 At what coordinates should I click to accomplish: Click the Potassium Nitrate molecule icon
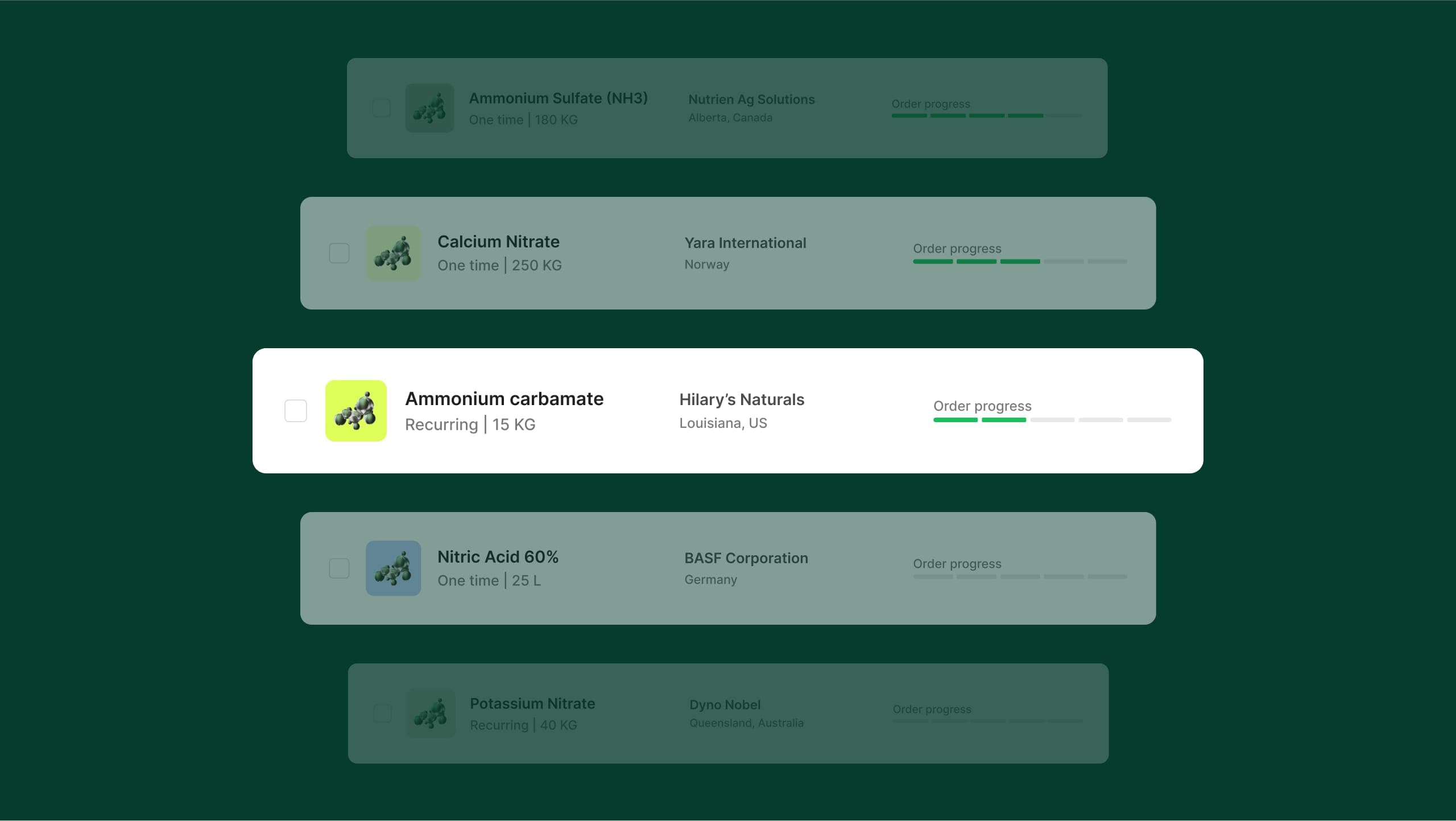[431, 713]
